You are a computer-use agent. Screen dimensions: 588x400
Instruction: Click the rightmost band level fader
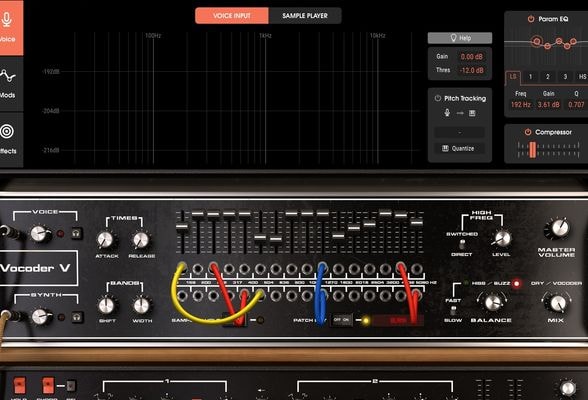tap(416, 222)
